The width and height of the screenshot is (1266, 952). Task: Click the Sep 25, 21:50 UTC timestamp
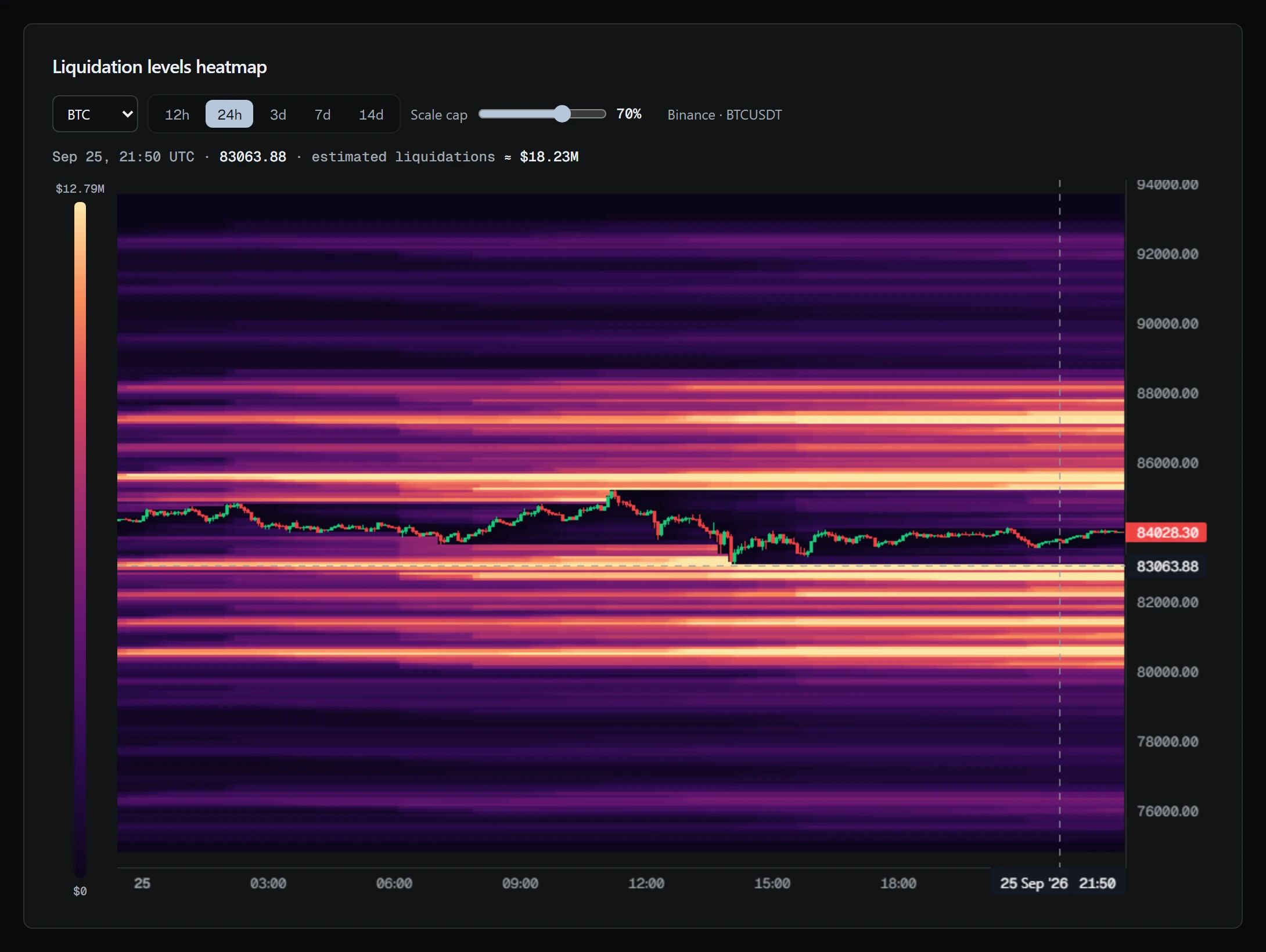click(x=123, y=157)
